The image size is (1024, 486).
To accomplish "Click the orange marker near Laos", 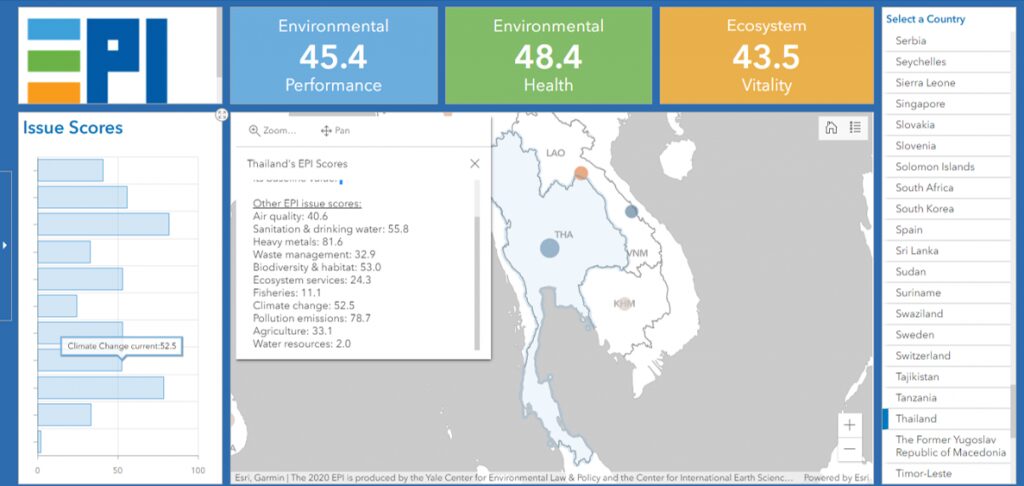I will [581, 173].
